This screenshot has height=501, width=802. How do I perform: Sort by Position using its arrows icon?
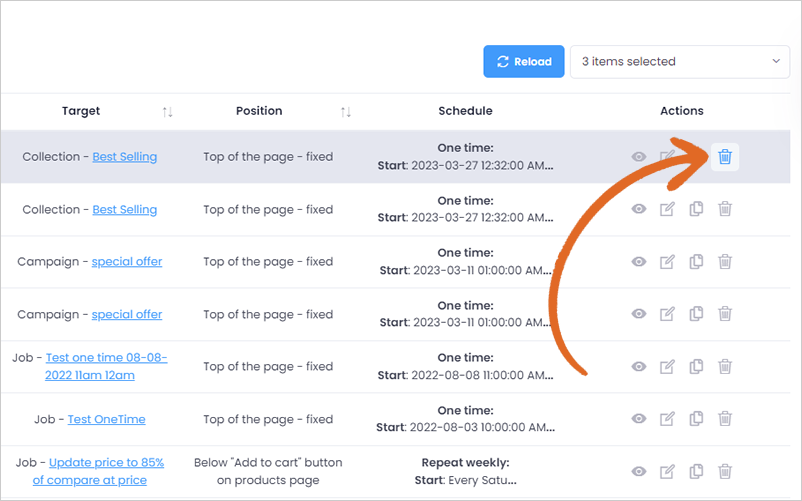[346, 111]
